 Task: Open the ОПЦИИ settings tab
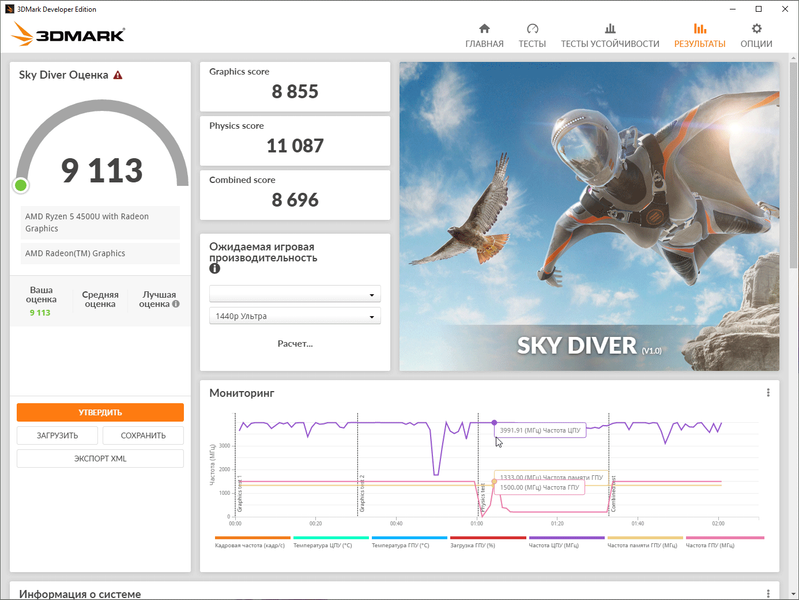coord(756,36)
